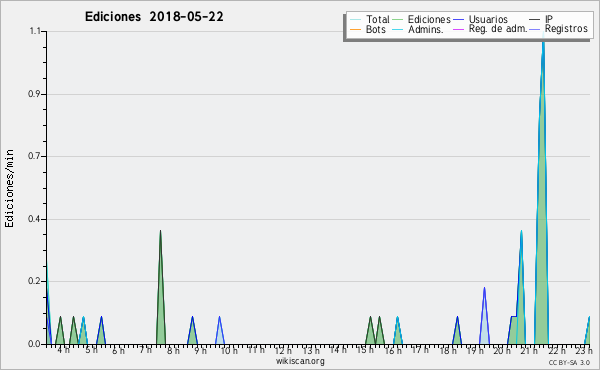Image resolution: width=600 pixels, height=370 pixels.
Task: Click the '21 h' x-axis label
Action: [530, 350]
